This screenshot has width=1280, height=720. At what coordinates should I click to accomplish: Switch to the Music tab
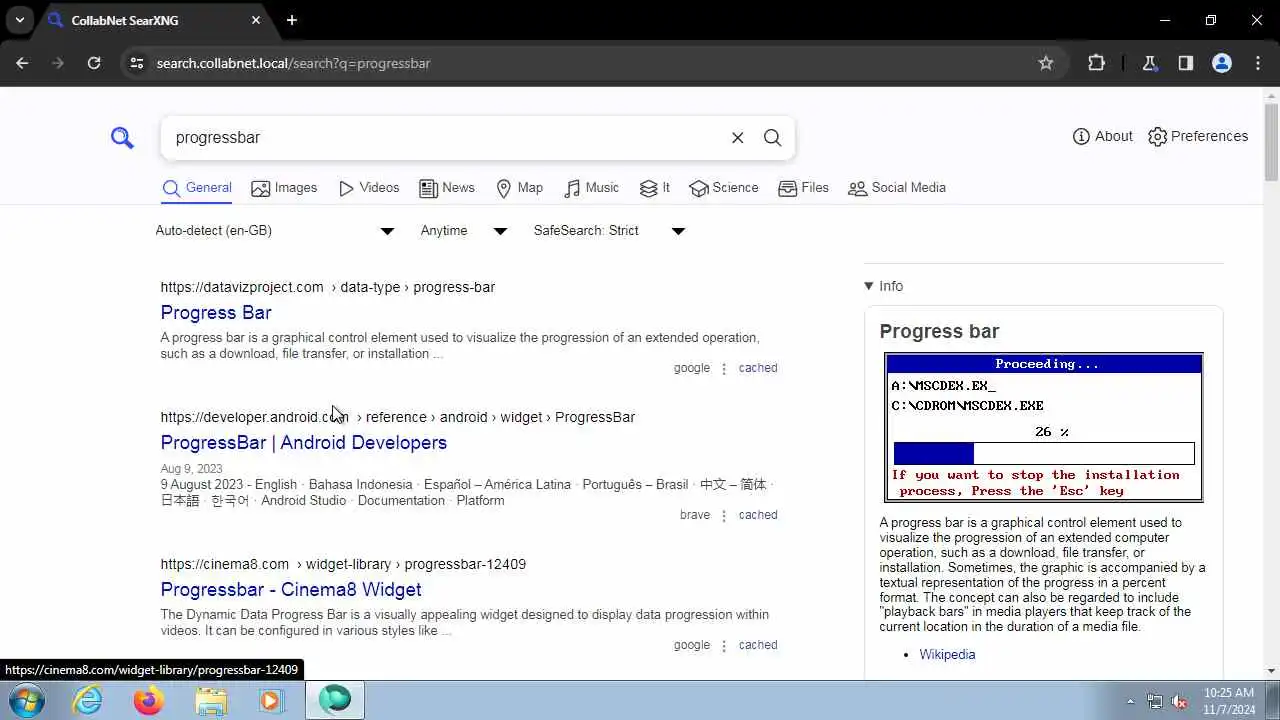tap(592, 188)
